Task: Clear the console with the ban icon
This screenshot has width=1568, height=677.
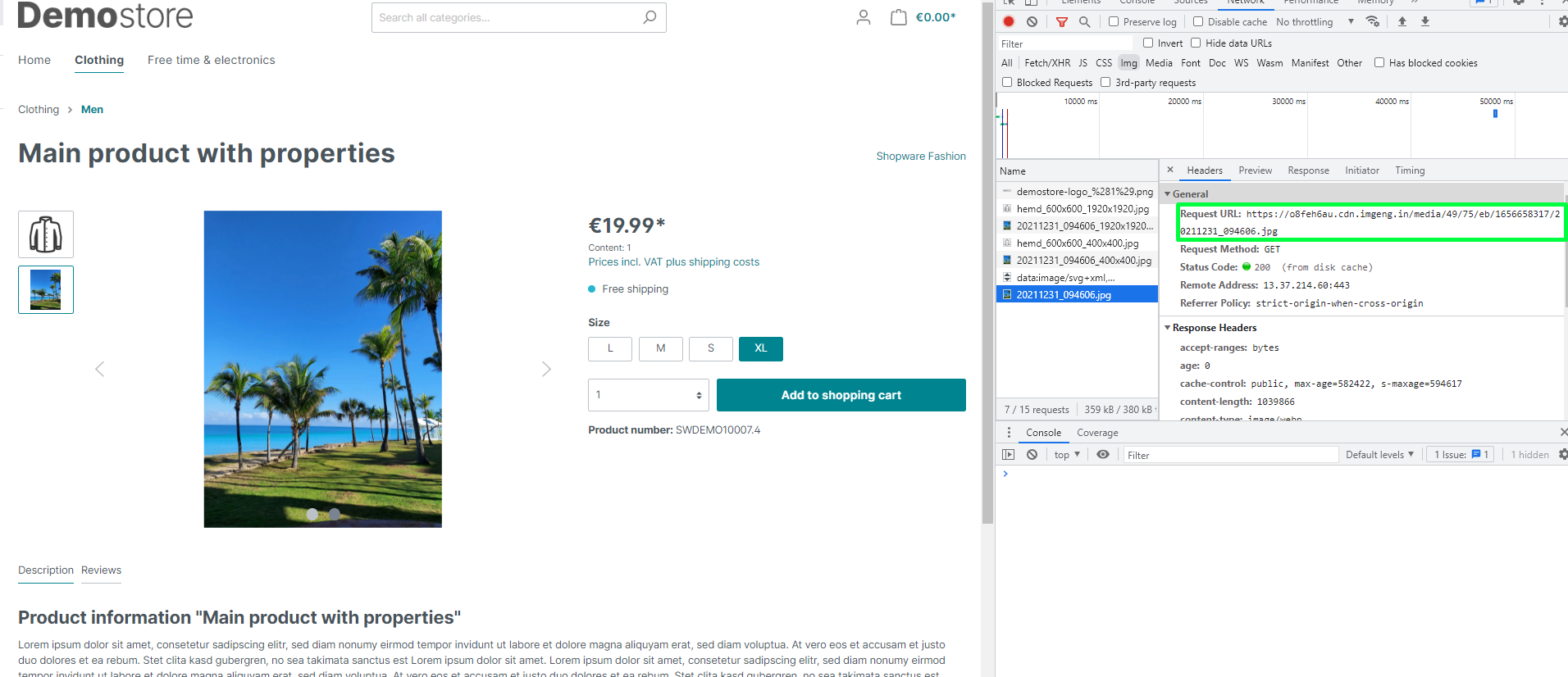Action: [1032, 454]
